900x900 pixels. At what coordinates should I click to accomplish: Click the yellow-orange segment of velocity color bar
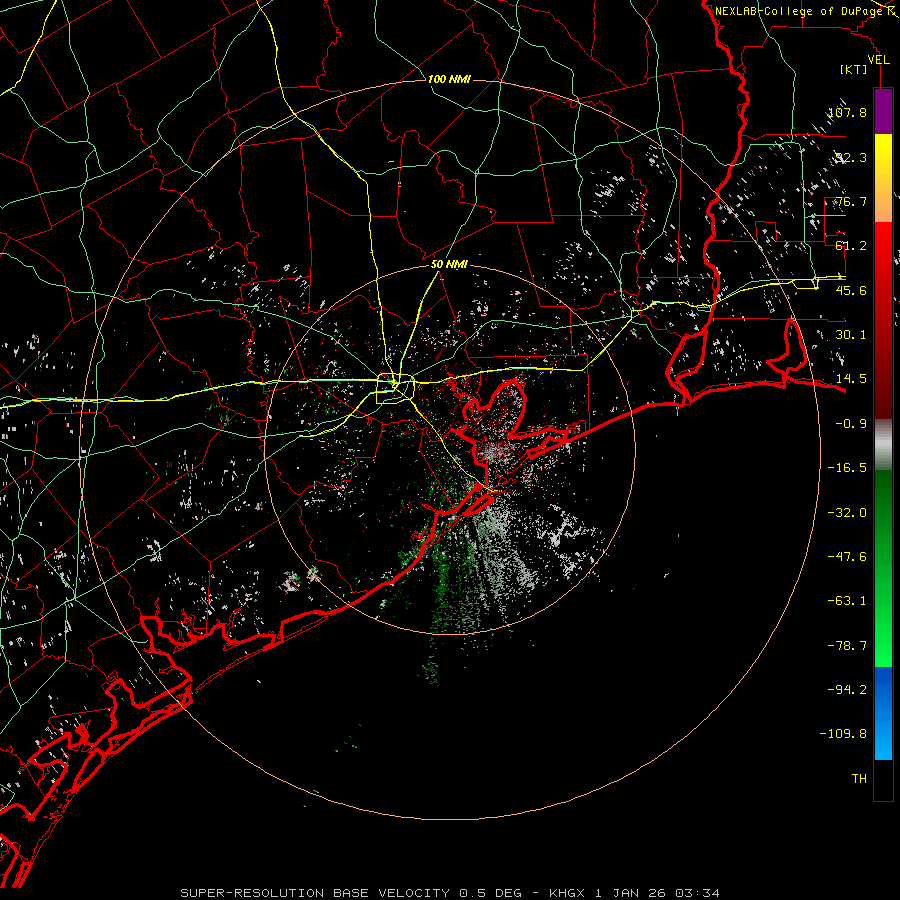(x=883, y=178)
